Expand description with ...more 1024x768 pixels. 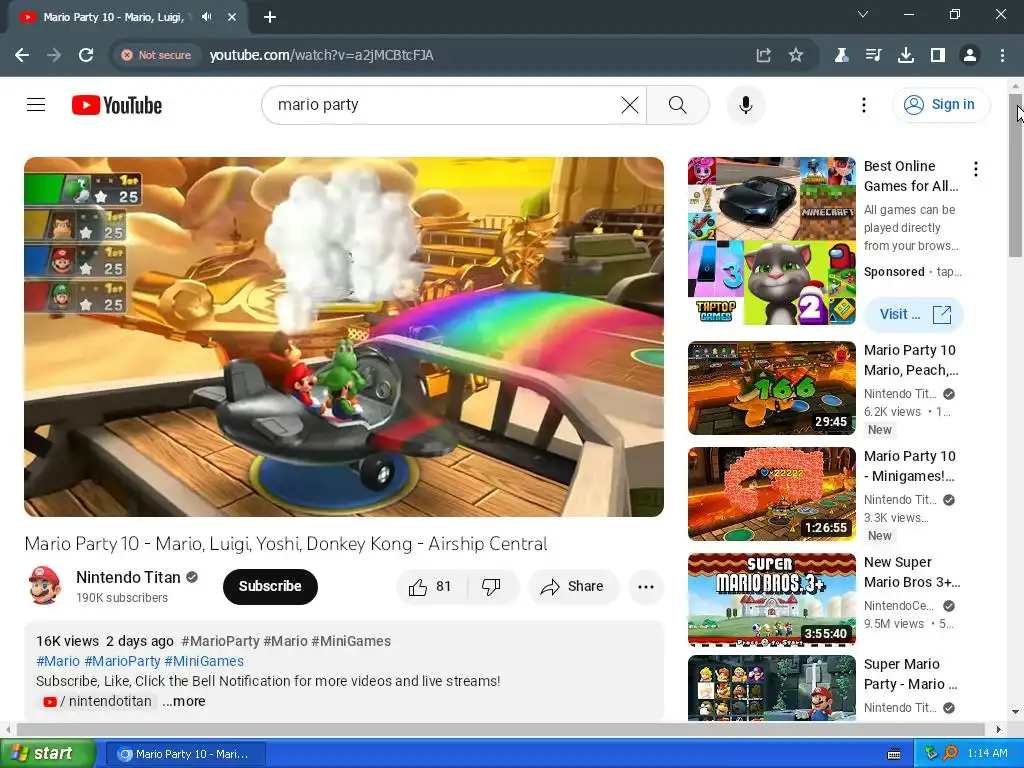pyautogui.click(x=184, y=701)
